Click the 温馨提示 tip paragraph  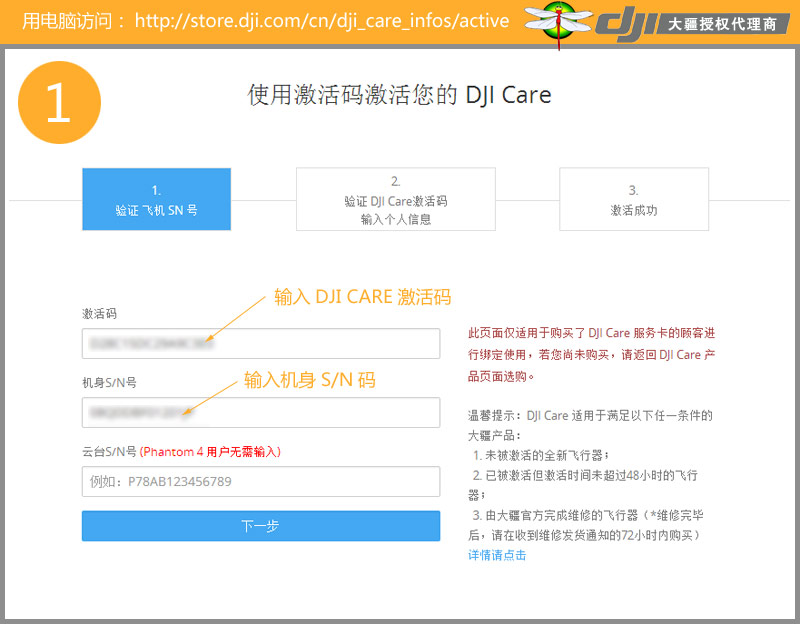click(590, 426)
